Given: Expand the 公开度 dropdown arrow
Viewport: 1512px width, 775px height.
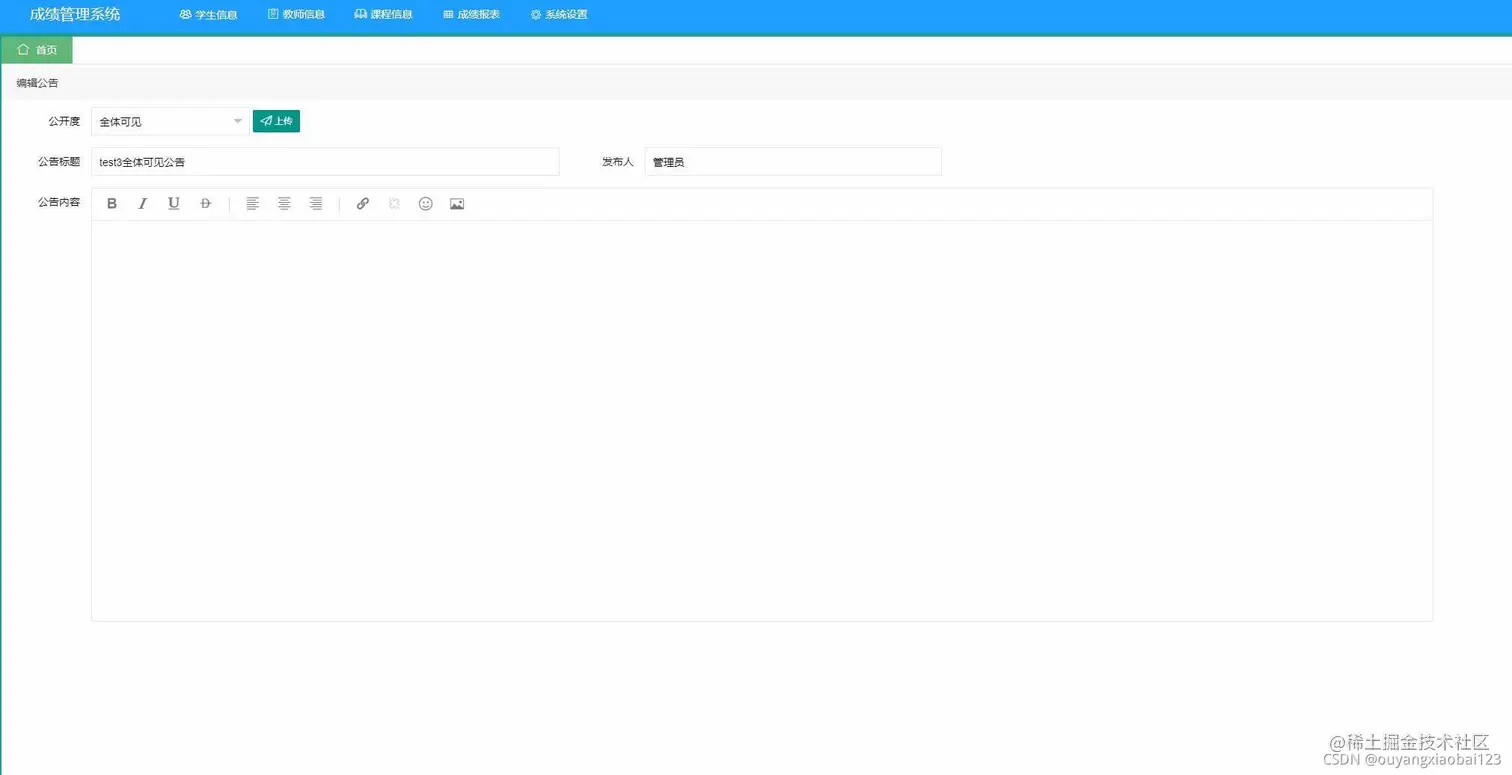Looking at the screenshot, I should pyautogui.click(x=238, y=122).
